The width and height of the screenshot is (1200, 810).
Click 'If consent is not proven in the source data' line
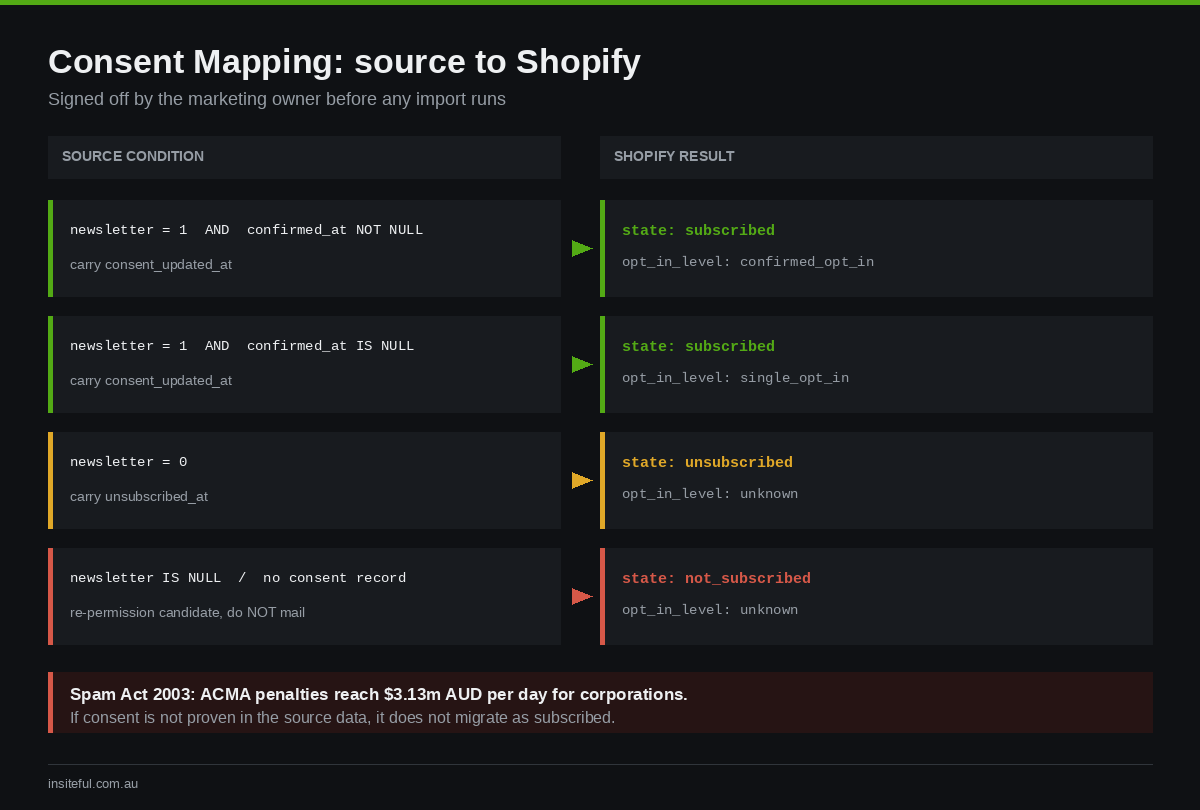pos(342,718)
